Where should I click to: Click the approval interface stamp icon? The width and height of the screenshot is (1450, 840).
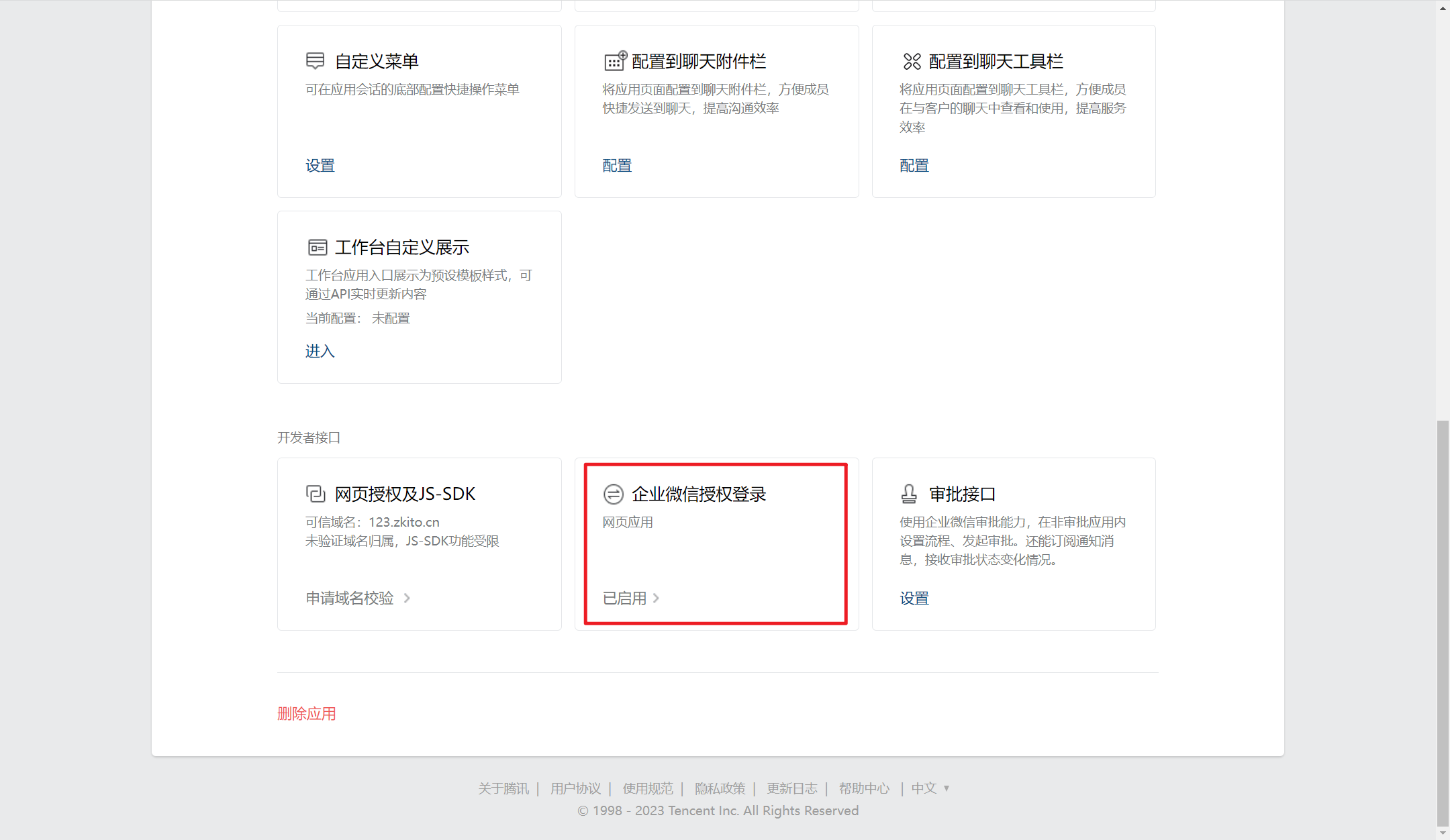tap(909, 494)
